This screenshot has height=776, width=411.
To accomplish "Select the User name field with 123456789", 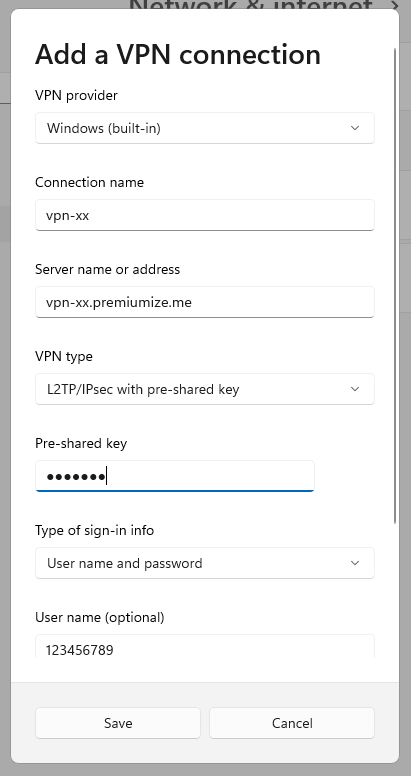I will 205,647.
